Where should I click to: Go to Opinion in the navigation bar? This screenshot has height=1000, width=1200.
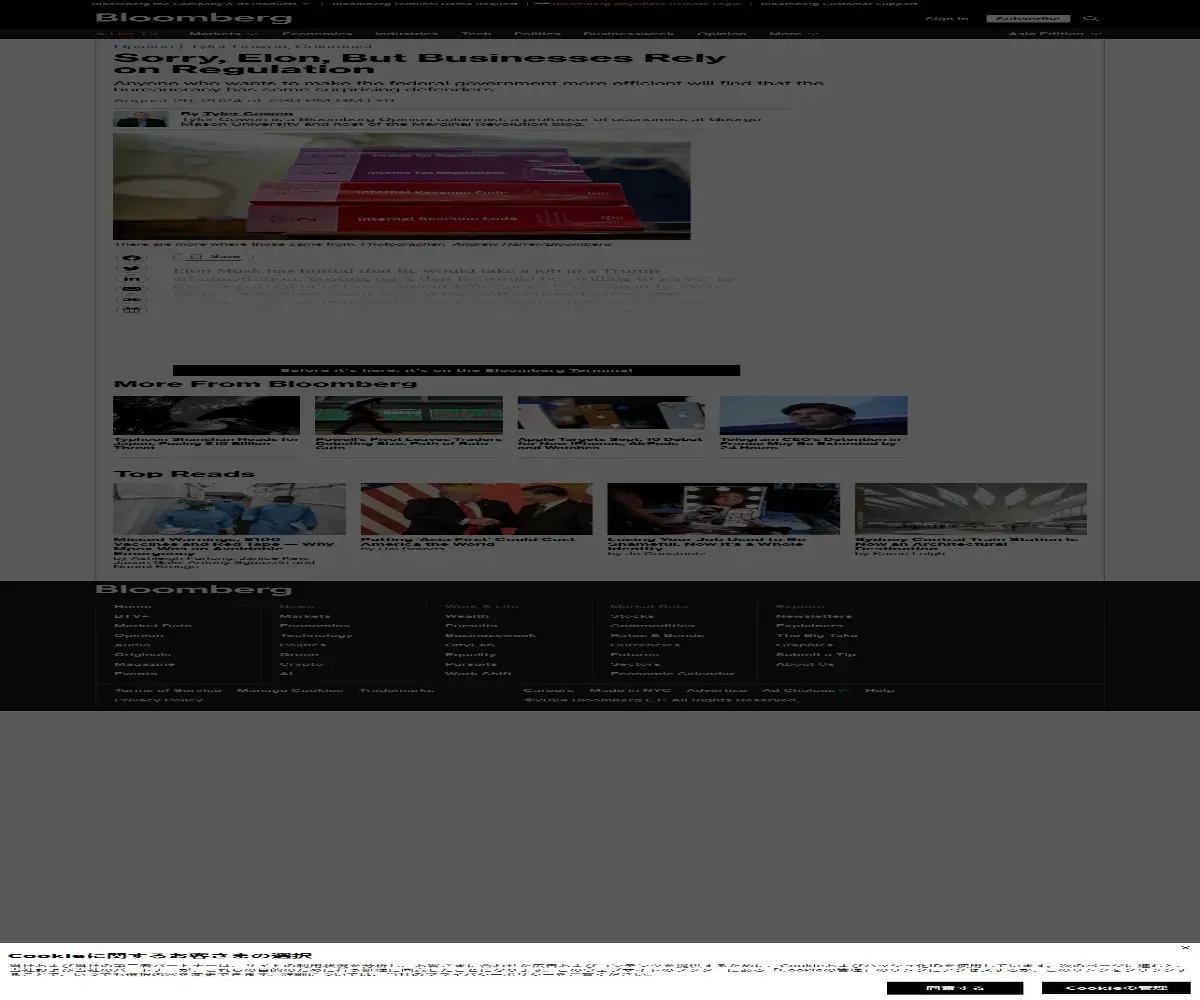(x=722, y=34)
